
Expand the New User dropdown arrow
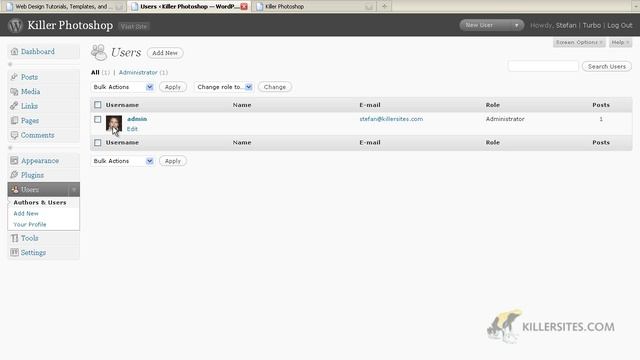click(516, 25)
